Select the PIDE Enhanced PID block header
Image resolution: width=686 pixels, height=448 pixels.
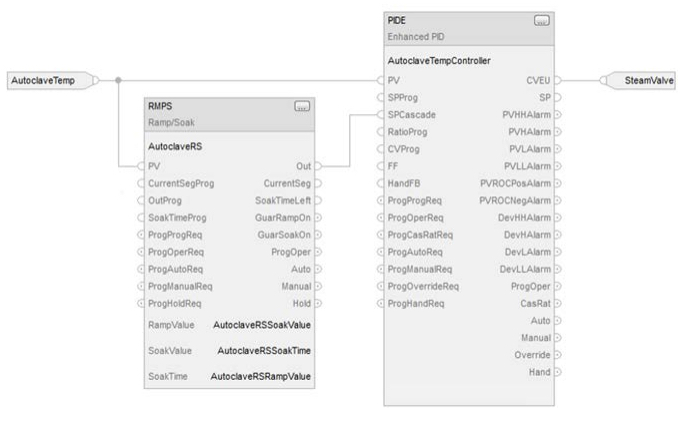coord(469,29)
